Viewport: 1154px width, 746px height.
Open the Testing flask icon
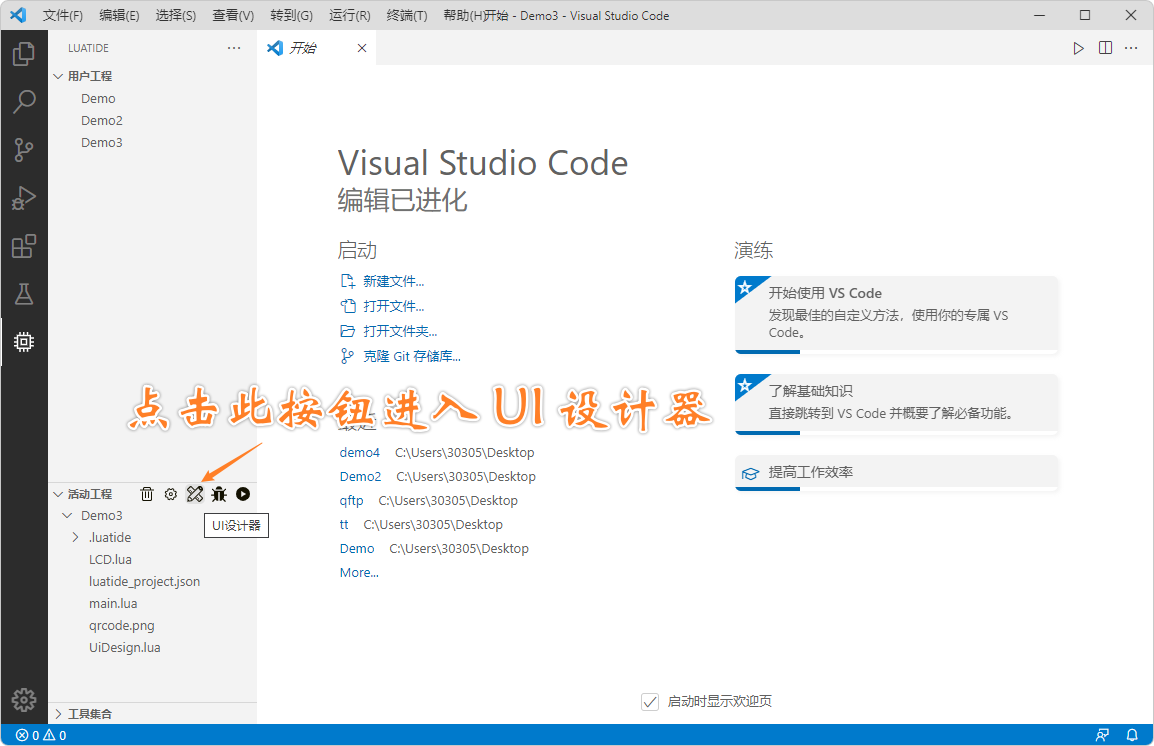(24, 294)
